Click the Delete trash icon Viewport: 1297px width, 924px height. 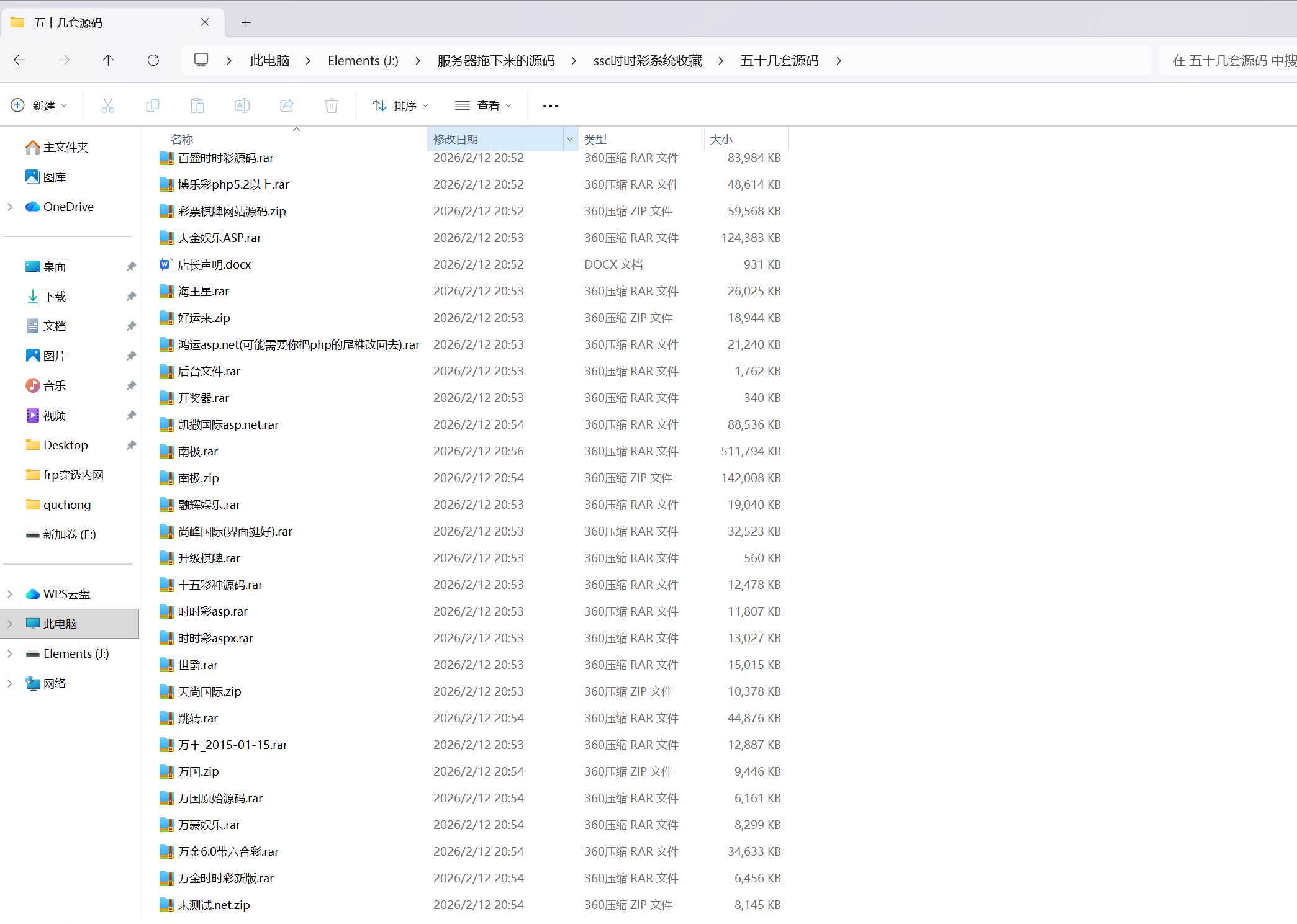[332, 105]
